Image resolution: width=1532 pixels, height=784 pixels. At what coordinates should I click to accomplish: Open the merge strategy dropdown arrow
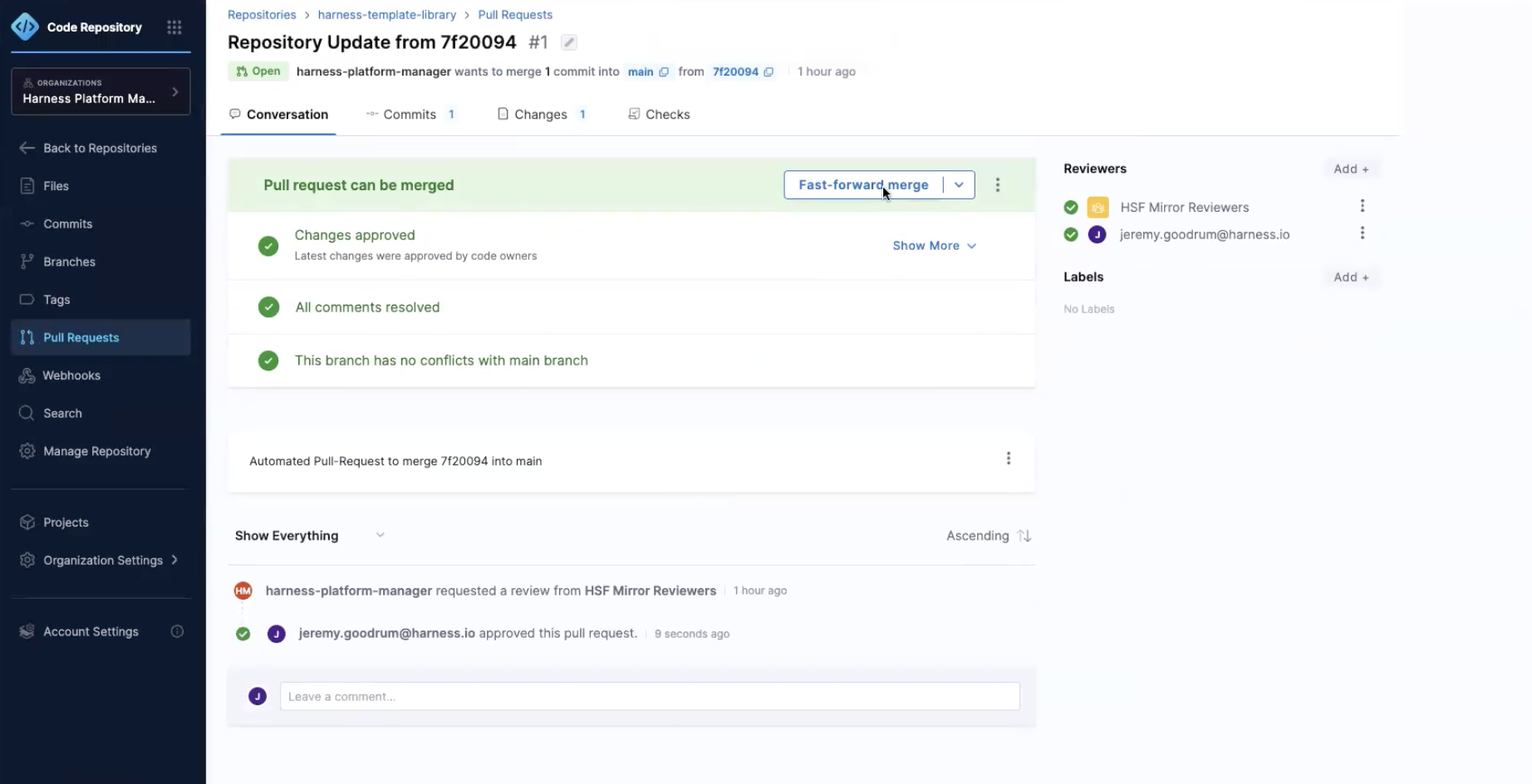959,185
